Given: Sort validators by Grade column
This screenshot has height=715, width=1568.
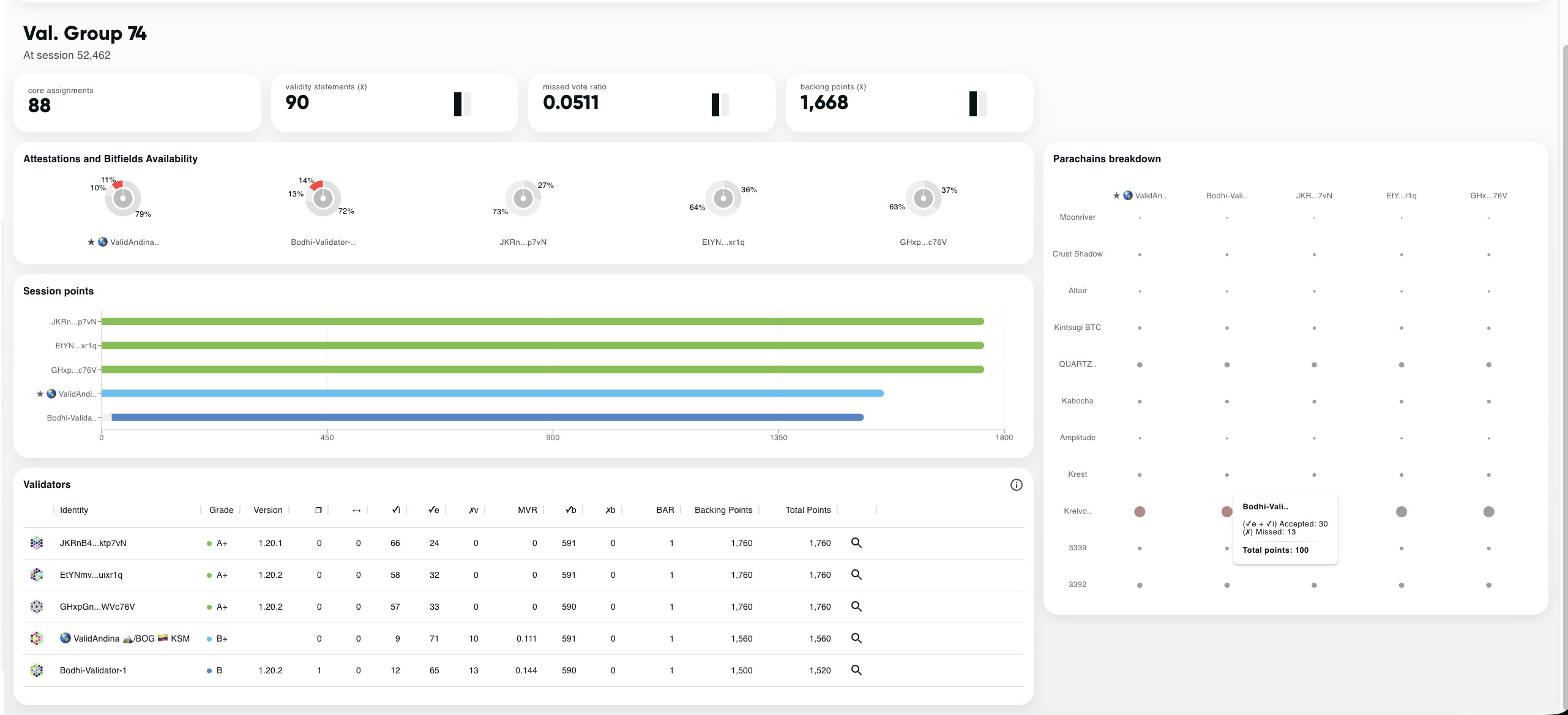Looking at the screenshot, I should (x=221, y=510).
